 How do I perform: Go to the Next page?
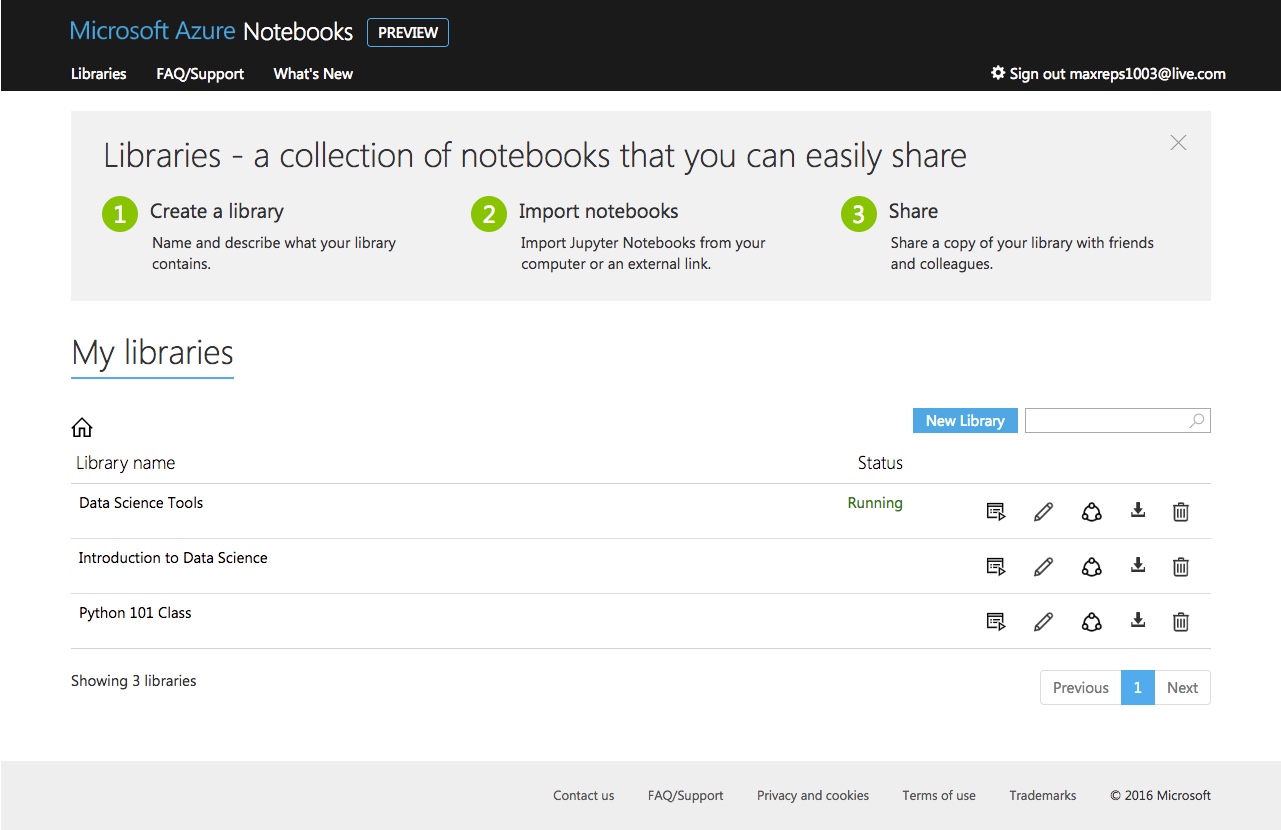(1182, 688)
